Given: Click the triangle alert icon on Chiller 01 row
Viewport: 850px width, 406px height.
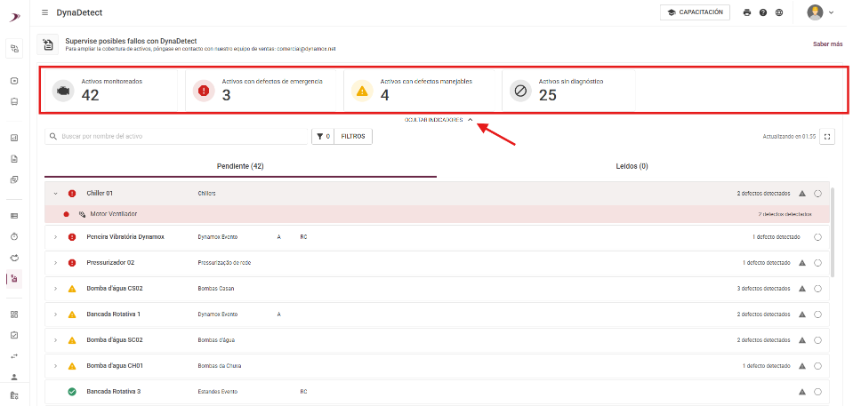Looking at the screenshot, I should pyautogui.click(x=802, y=193).
